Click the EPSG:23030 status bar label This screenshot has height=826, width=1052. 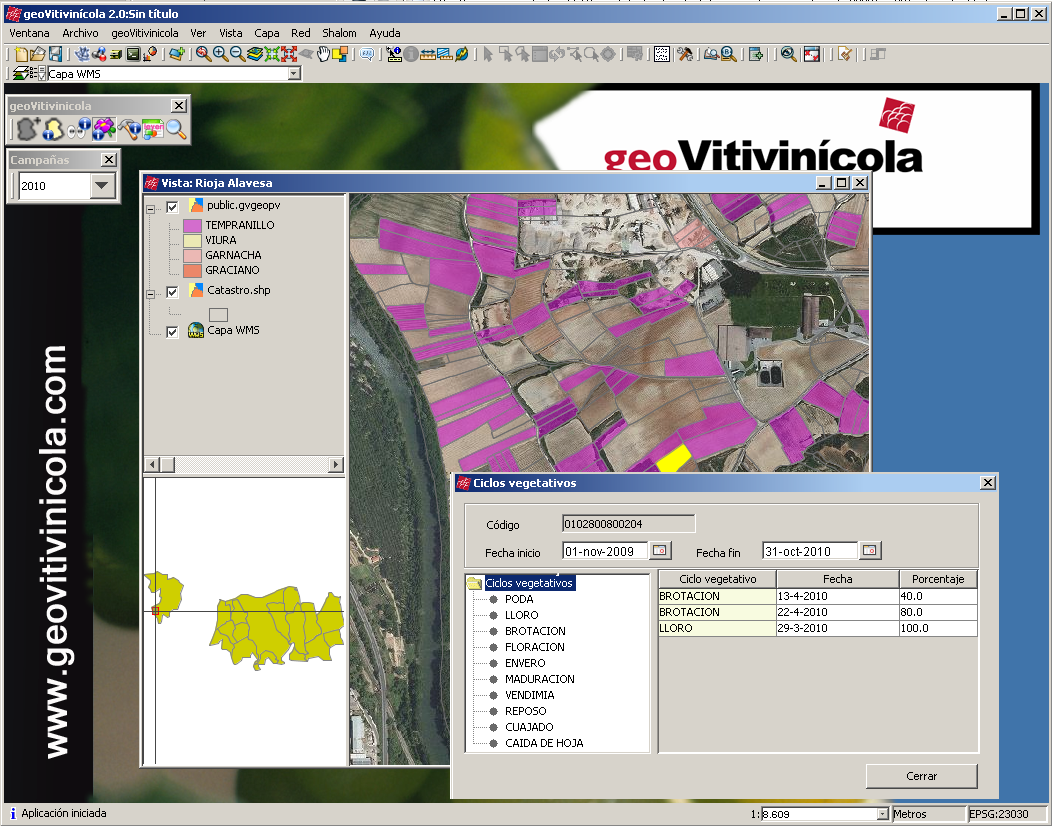998,814
